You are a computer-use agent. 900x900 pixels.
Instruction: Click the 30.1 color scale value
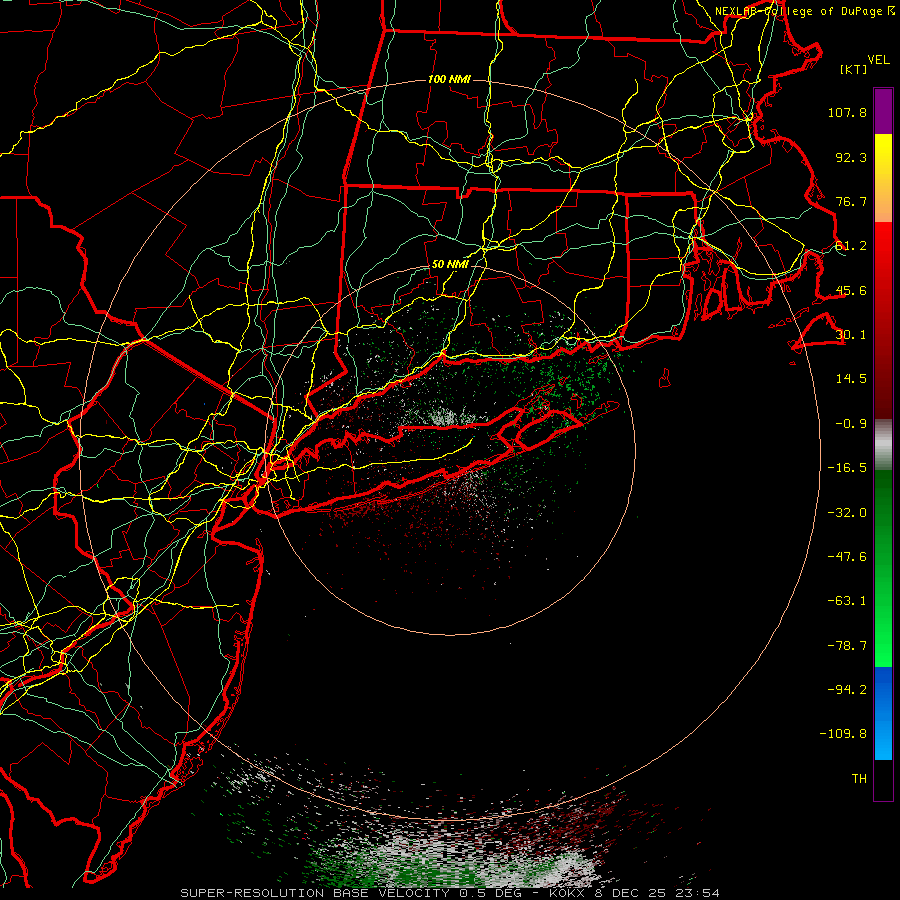coord(851,335)
